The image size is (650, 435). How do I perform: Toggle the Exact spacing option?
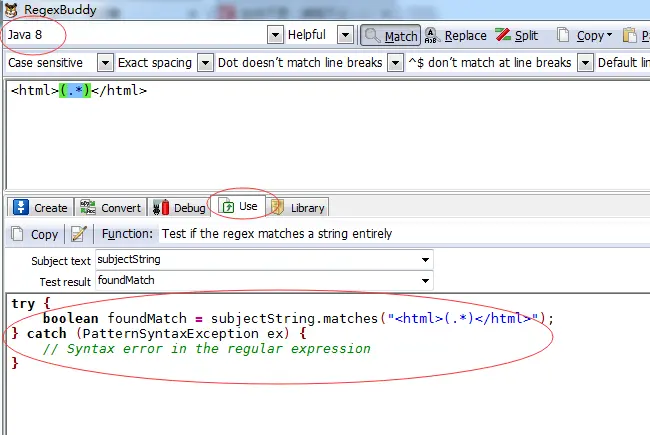pos(155,63)
